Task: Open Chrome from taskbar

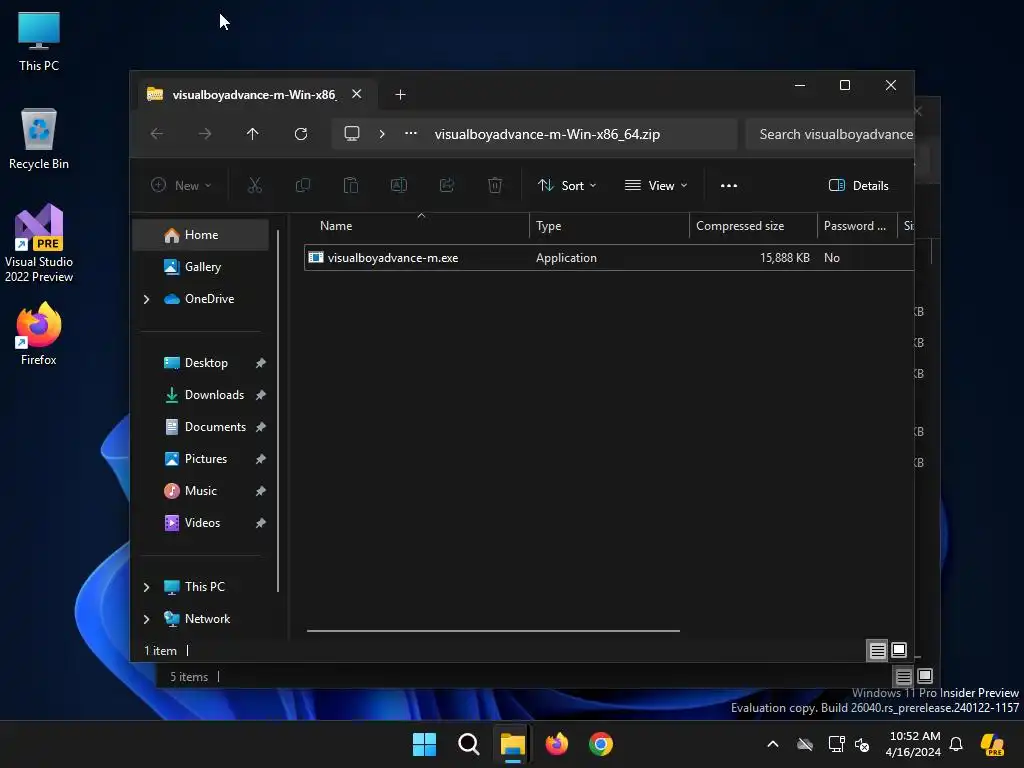Action: tap(601, 744)
